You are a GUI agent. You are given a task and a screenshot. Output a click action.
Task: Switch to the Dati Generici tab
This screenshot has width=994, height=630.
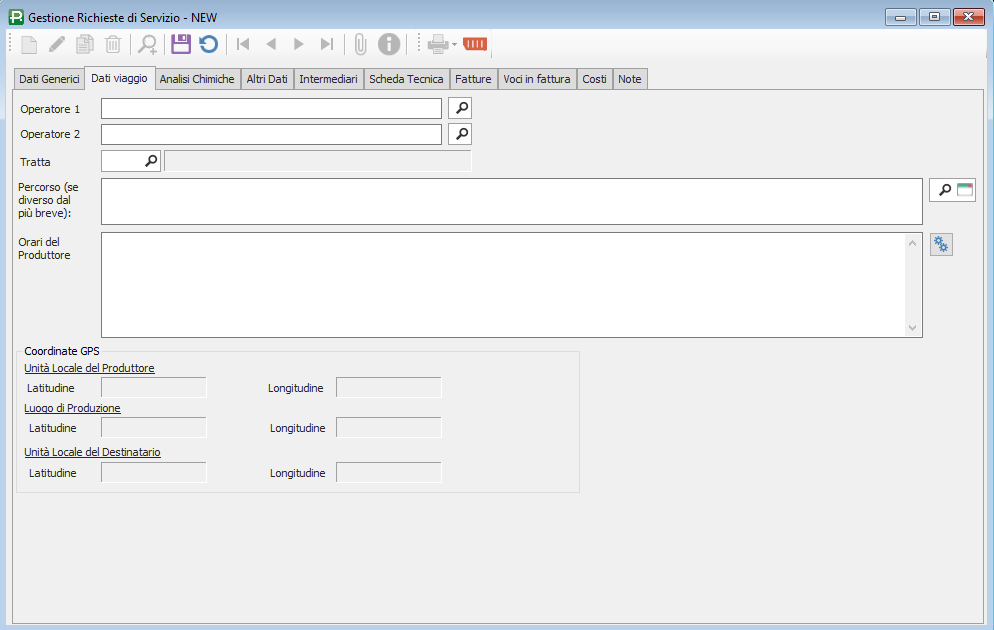[x=49, y=79]
